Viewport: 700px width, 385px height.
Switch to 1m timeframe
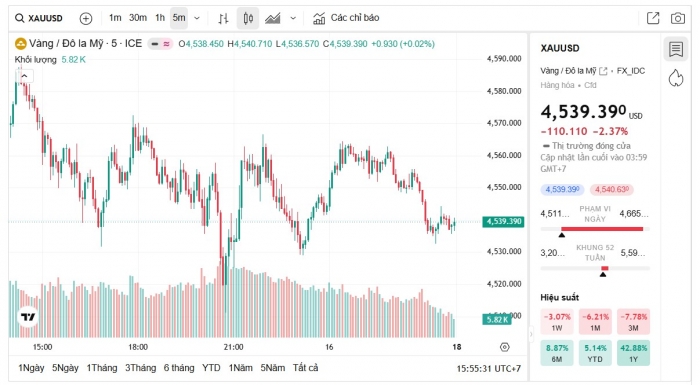click(115, 18)
